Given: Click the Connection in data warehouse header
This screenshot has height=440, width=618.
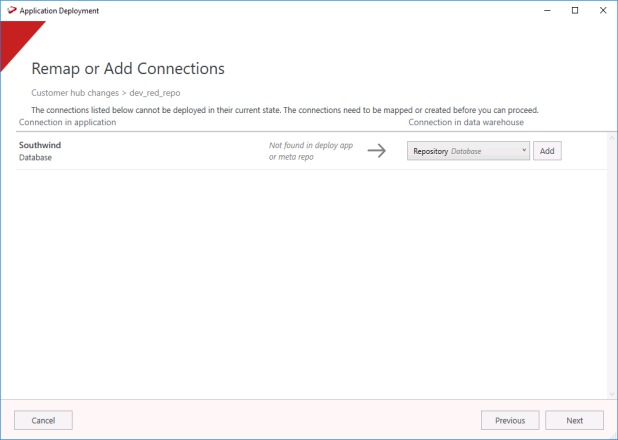Looking at the screenshot, I should (x=465, y=122).
